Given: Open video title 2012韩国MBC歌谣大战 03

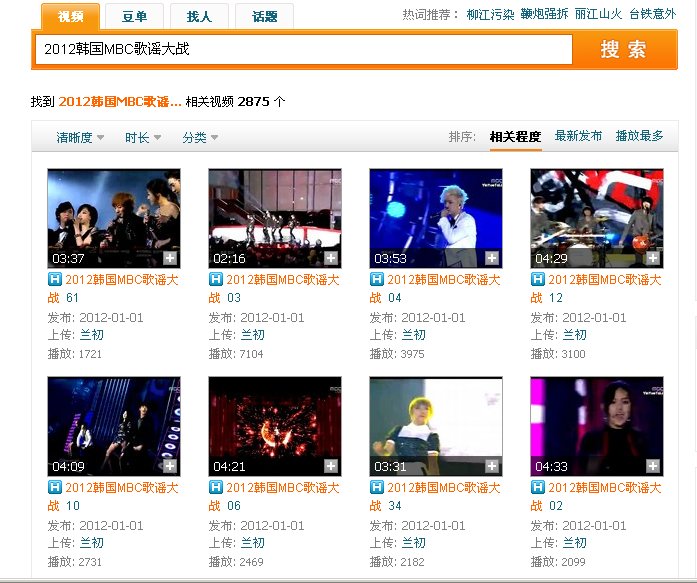Looking at the screenshot, I should point(274,288).
